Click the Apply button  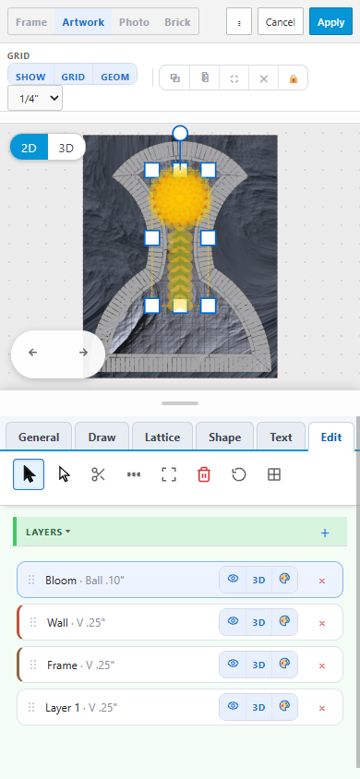331,22
